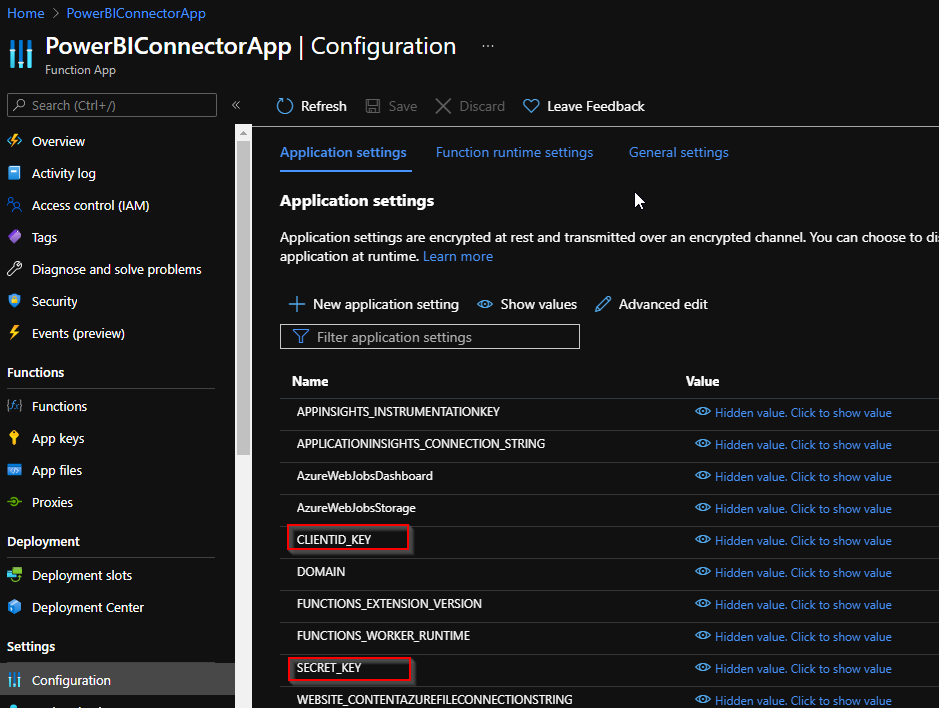Click Hidden value link for FUNCTIONS_WORKER_RUNTIME
Image resolution: width=939 pixels, height=708 pixels.
pyautogui.click(x=803, y=637)
